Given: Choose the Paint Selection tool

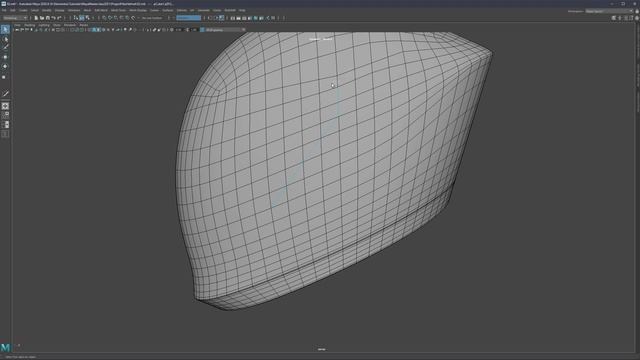Looking at the screenshot, I should click(5, 48).
